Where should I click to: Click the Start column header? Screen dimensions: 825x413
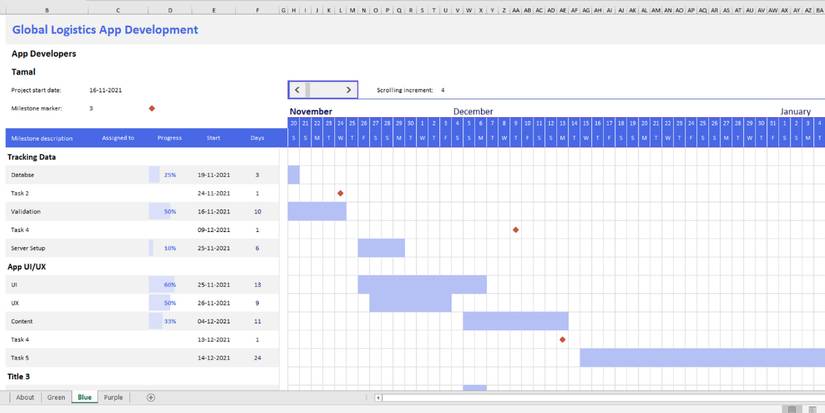pyautogui.click(x=213, y=138)
